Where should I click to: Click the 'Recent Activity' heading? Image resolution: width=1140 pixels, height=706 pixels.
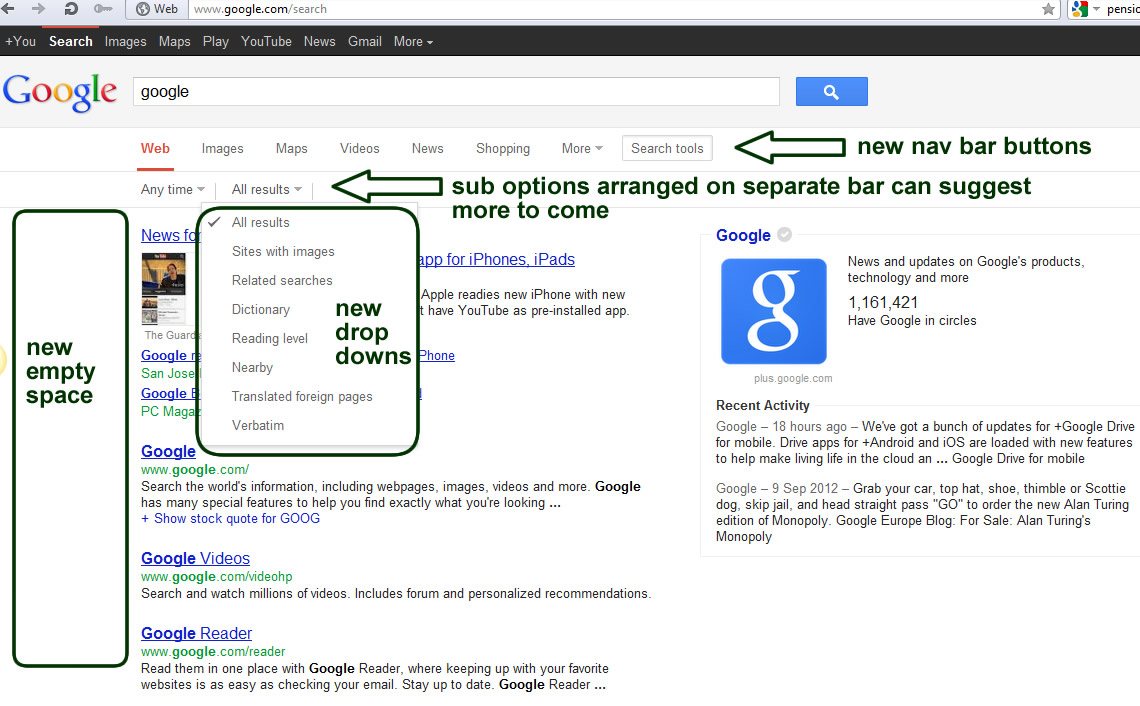[763, 406]
